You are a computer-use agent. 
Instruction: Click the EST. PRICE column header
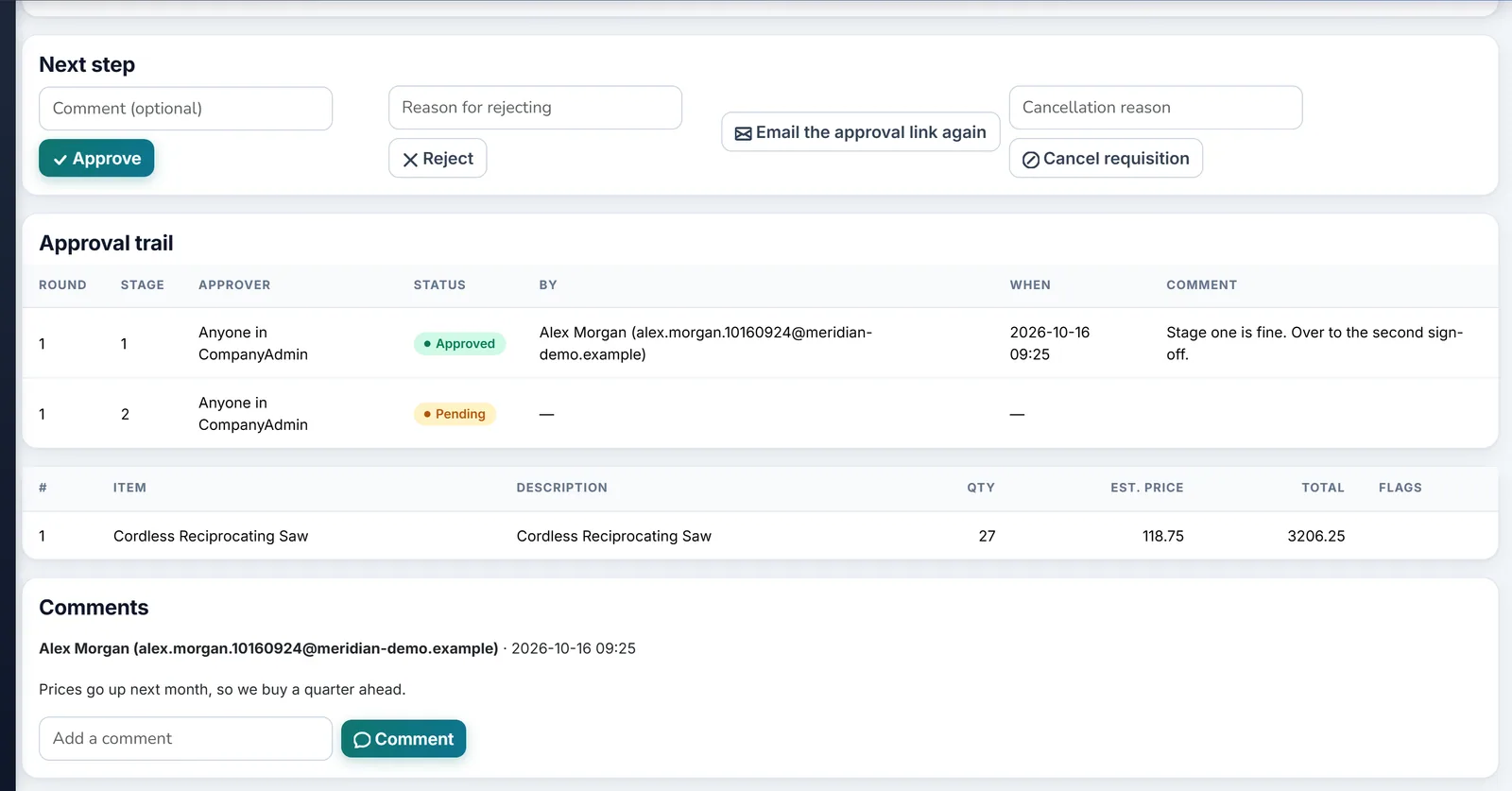click(1147, 488)
